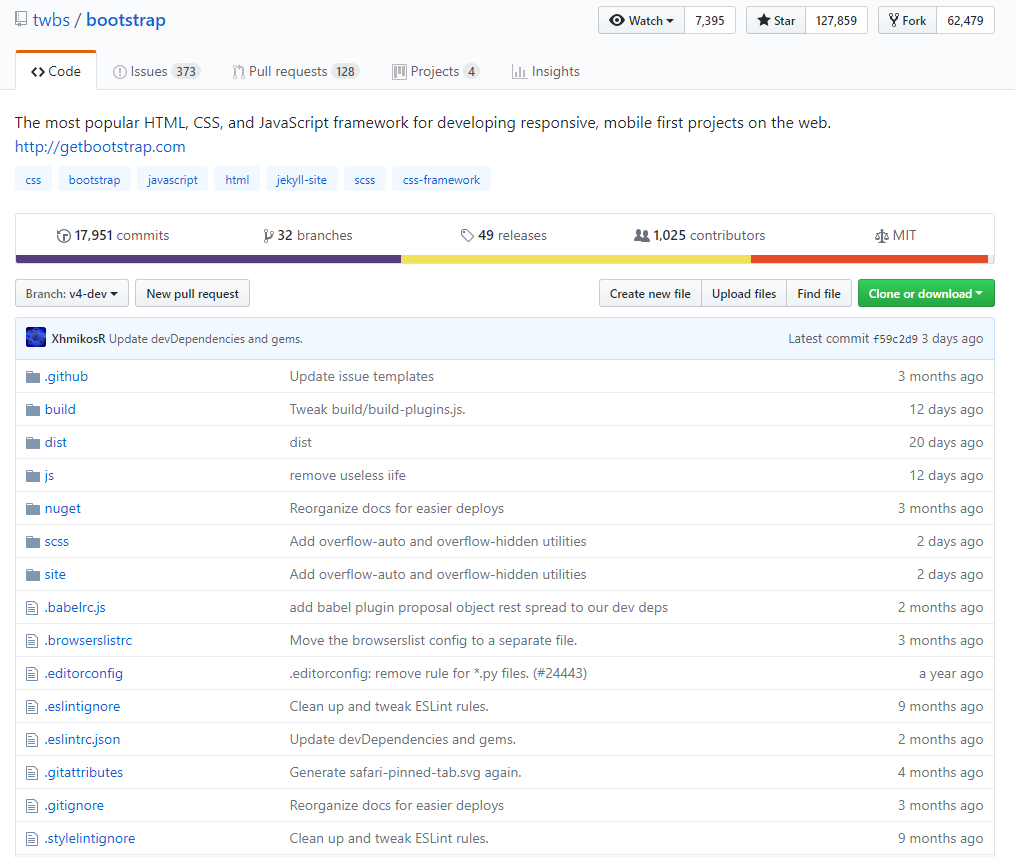Click the folder icon next to build
The width and height of the screenshot is (1015, 857).
[x=33, y=410]
